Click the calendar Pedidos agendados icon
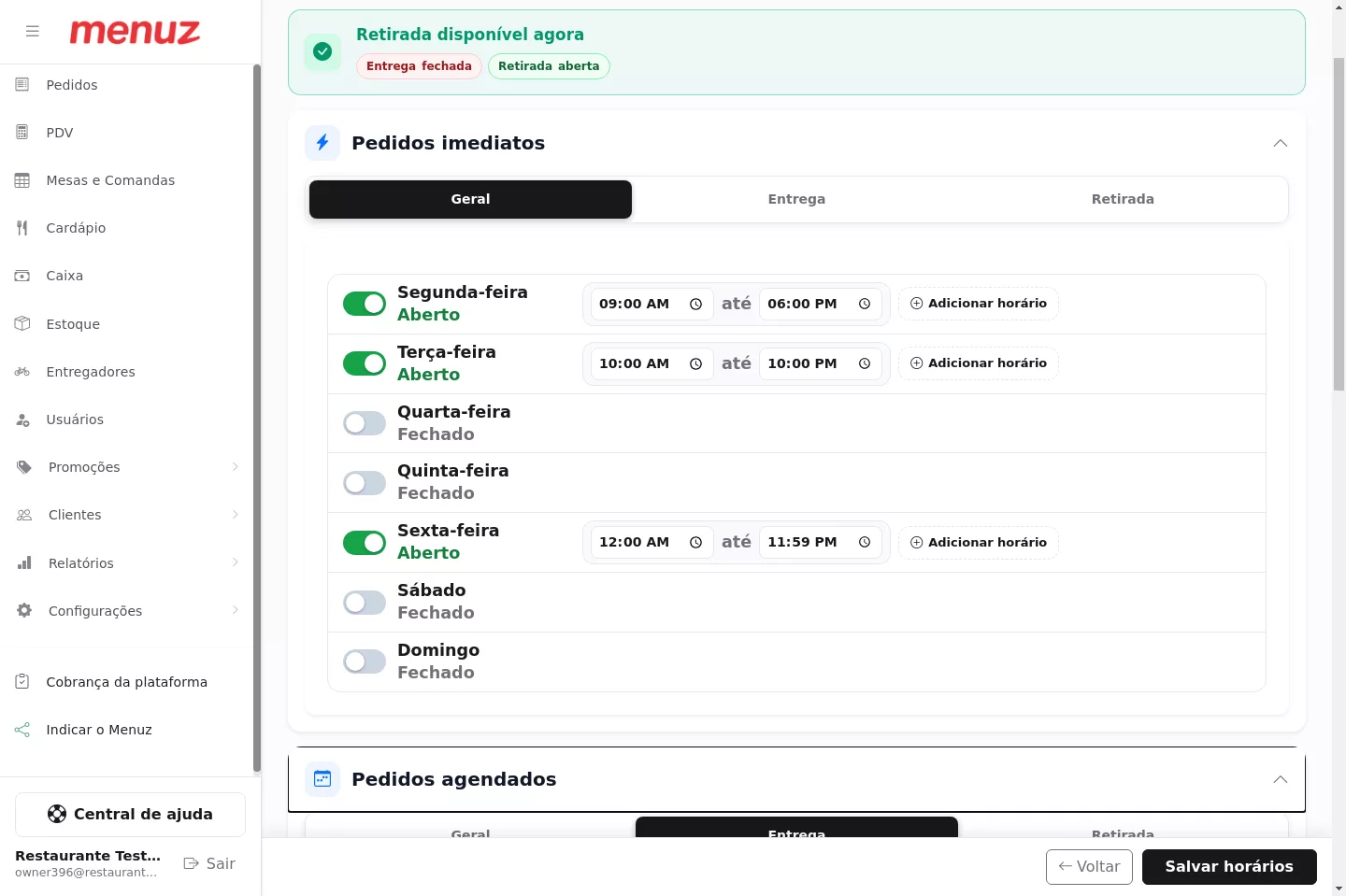1346x896 pixels. click(x=322, y=779)
